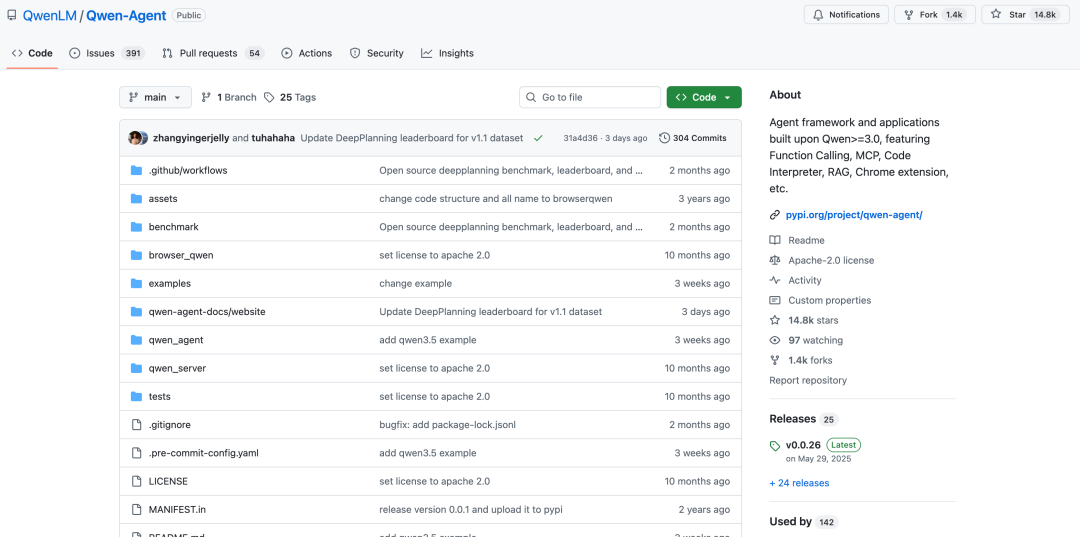This screenshot has width=1080, height=537.
Task: Click the contributor avatars on latest commit
Action: (138, 138)
